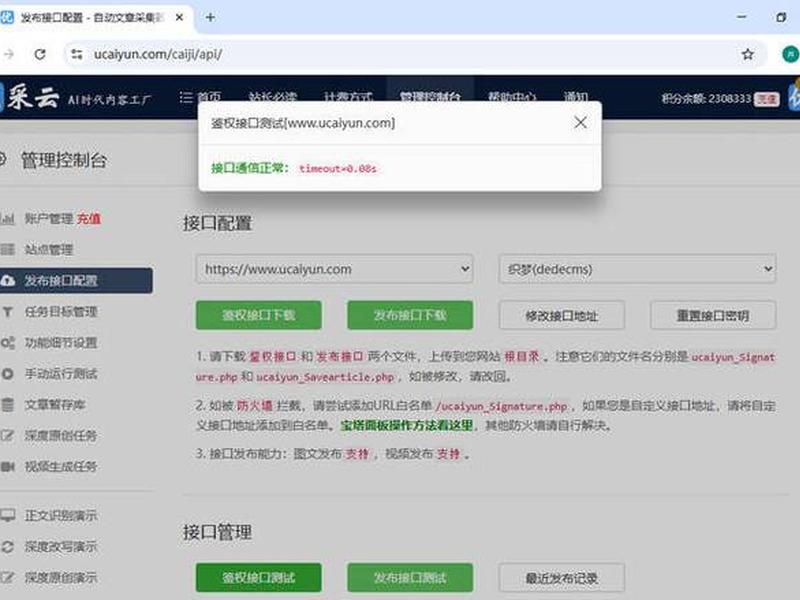Click the monitor icon beside 正文识别演示

8,515
